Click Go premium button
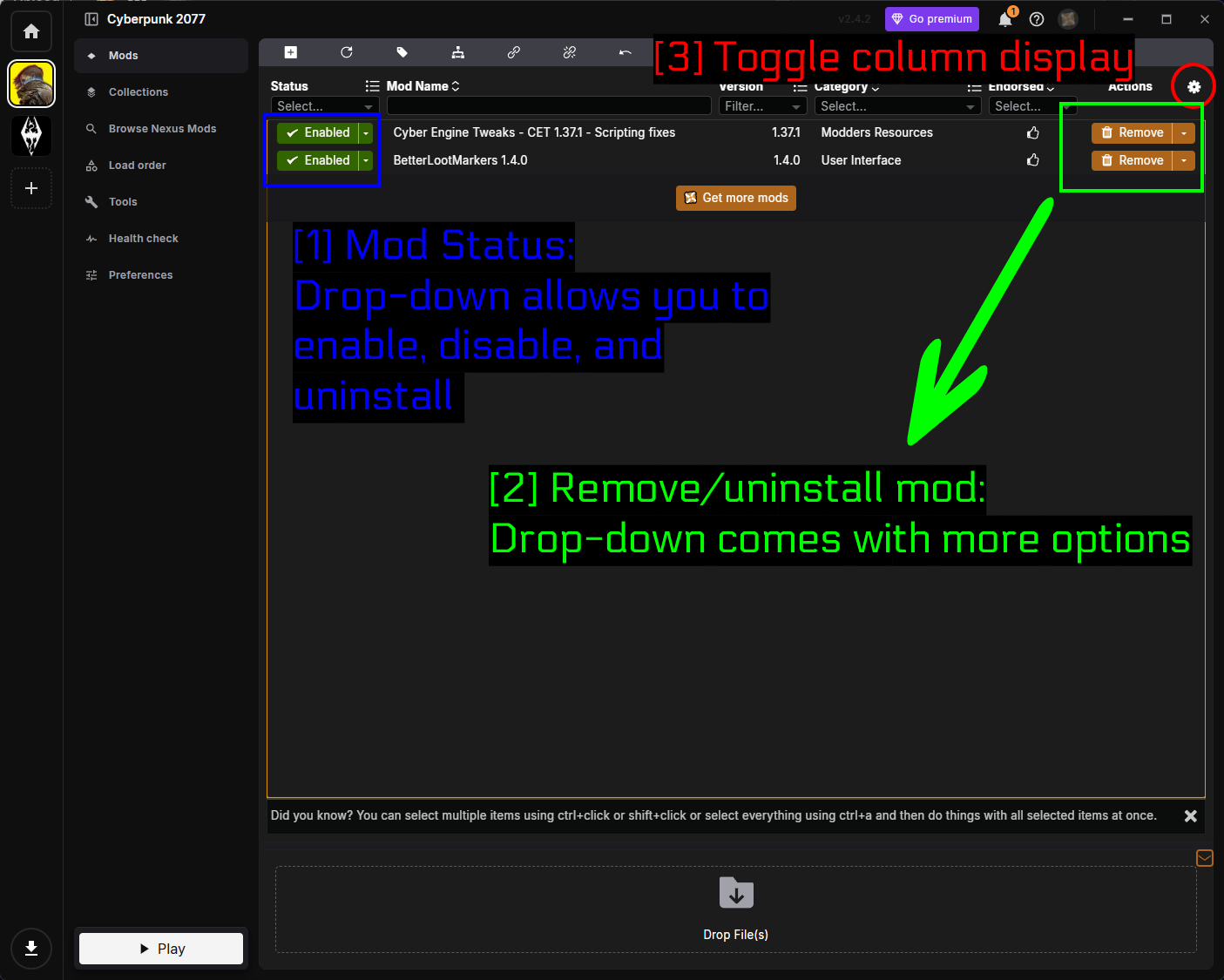 [x=932, y=19]
